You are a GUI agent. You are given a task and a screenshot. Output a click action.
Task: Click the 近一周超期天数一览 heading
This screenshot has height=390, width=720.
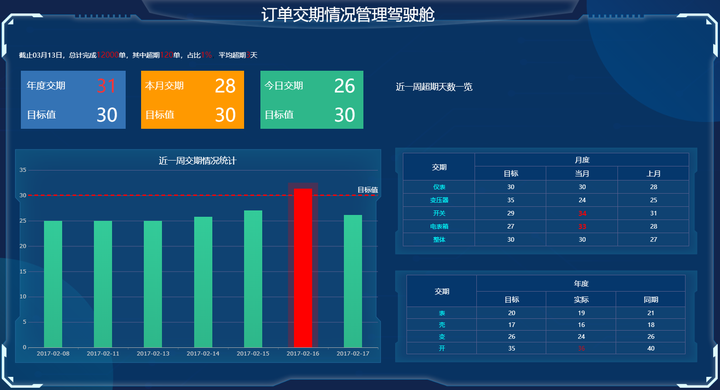[434, 87]
